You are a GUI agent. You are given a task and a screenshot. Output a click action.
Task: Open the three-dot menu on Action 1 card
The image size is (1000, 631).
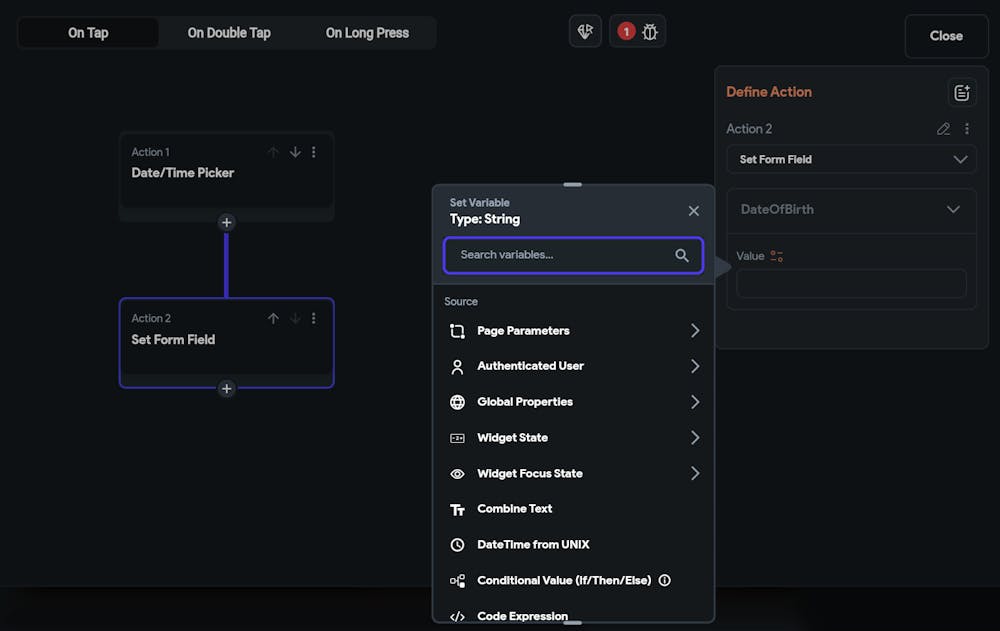[314, 152]
